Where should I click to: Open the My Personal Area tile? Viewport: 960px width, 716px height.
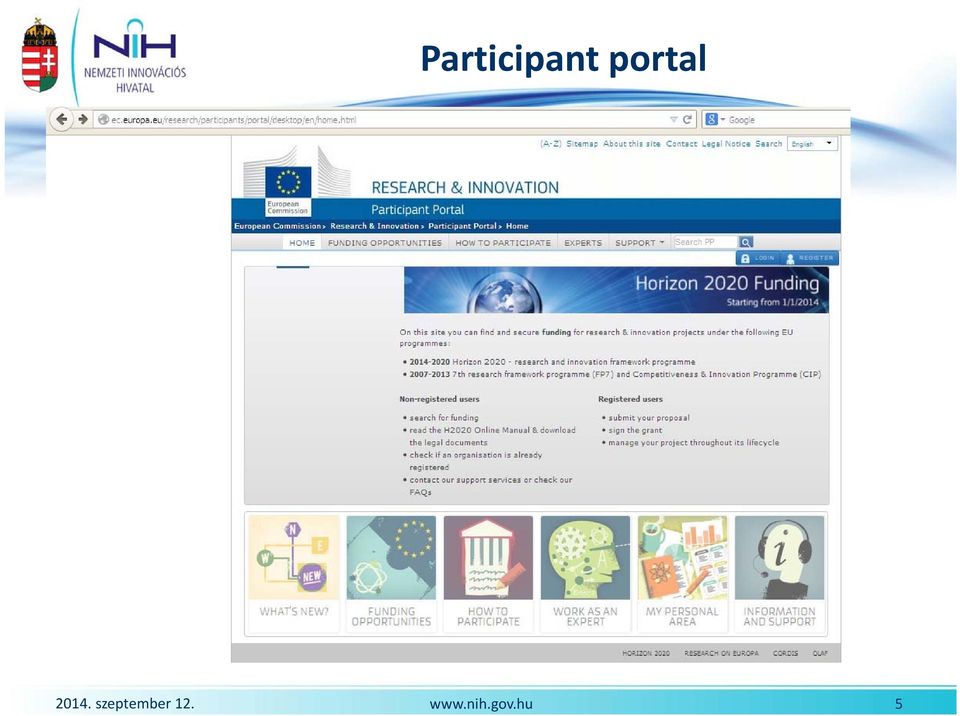pos(682,572)
